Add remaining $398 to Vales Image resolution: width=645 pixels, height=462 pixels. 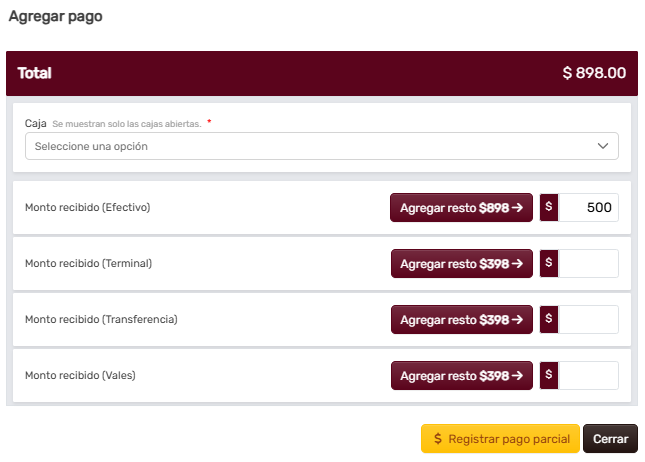point(461,376)
